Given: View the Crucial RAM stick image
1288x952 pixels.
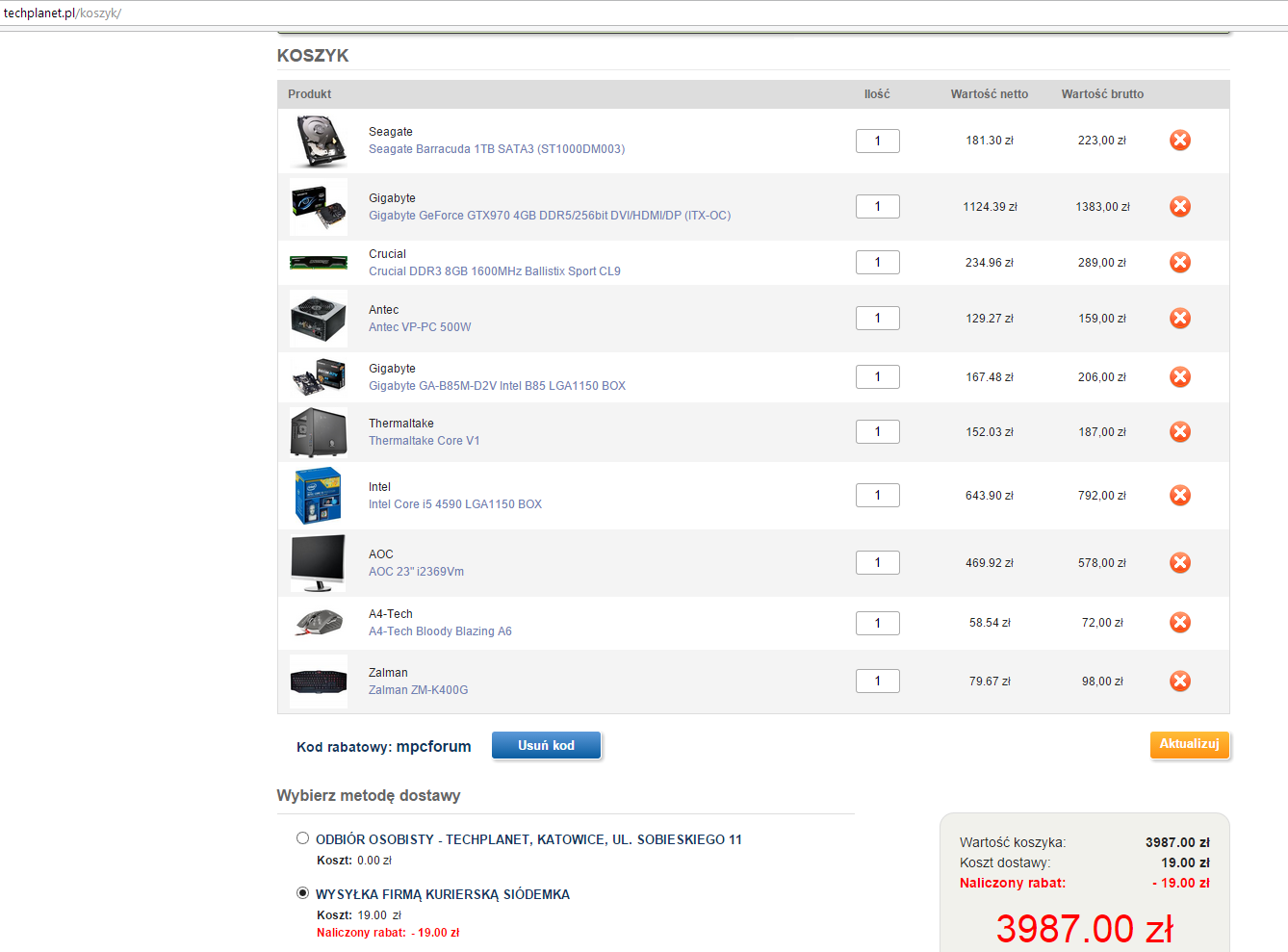Looking at the screenshot, I should [319, 263].
